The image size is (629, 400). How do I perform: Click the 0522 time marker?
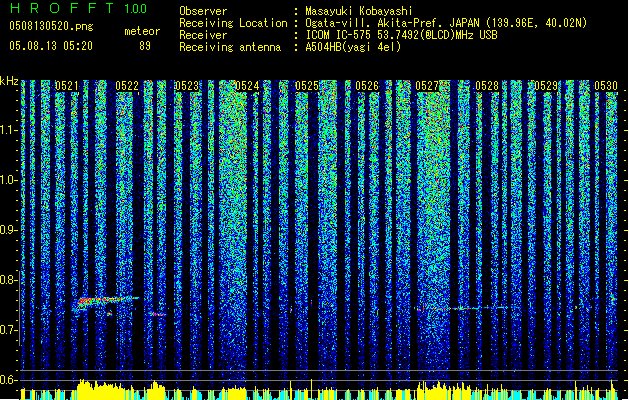[127, 86]
